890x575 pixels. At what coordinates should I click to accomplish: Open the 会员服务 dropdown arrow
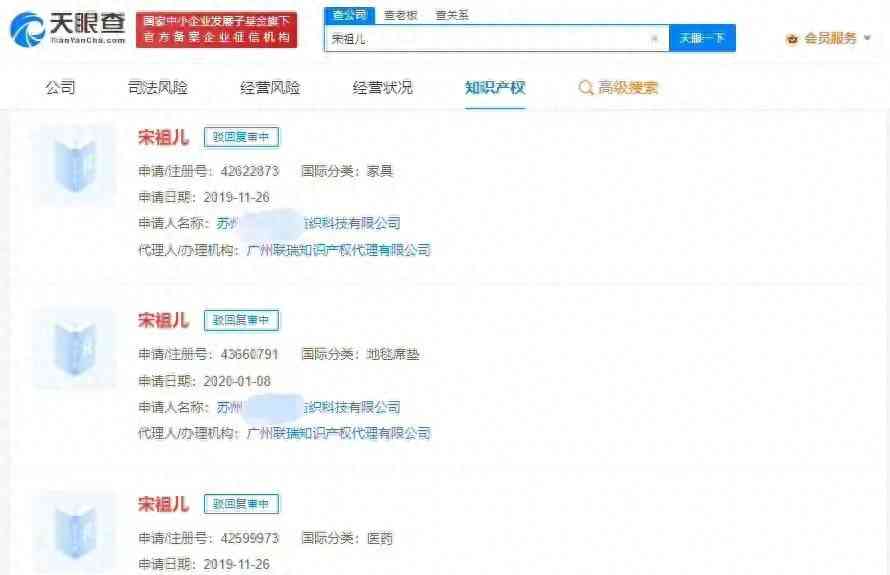tap(867, 38)
